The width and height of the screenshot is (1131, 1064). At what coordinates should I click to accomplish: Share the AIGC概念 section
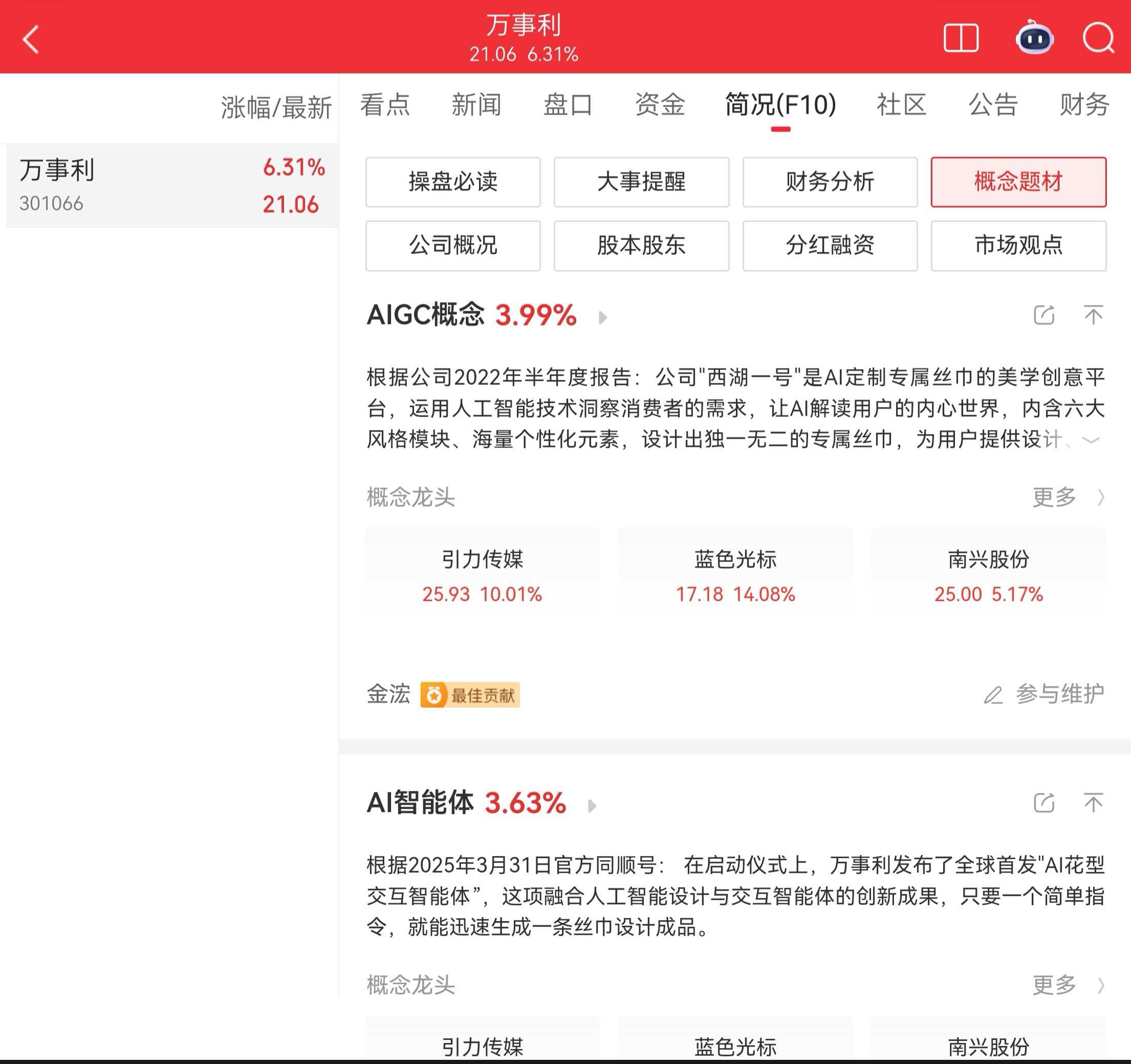[x=1043, y=315]
